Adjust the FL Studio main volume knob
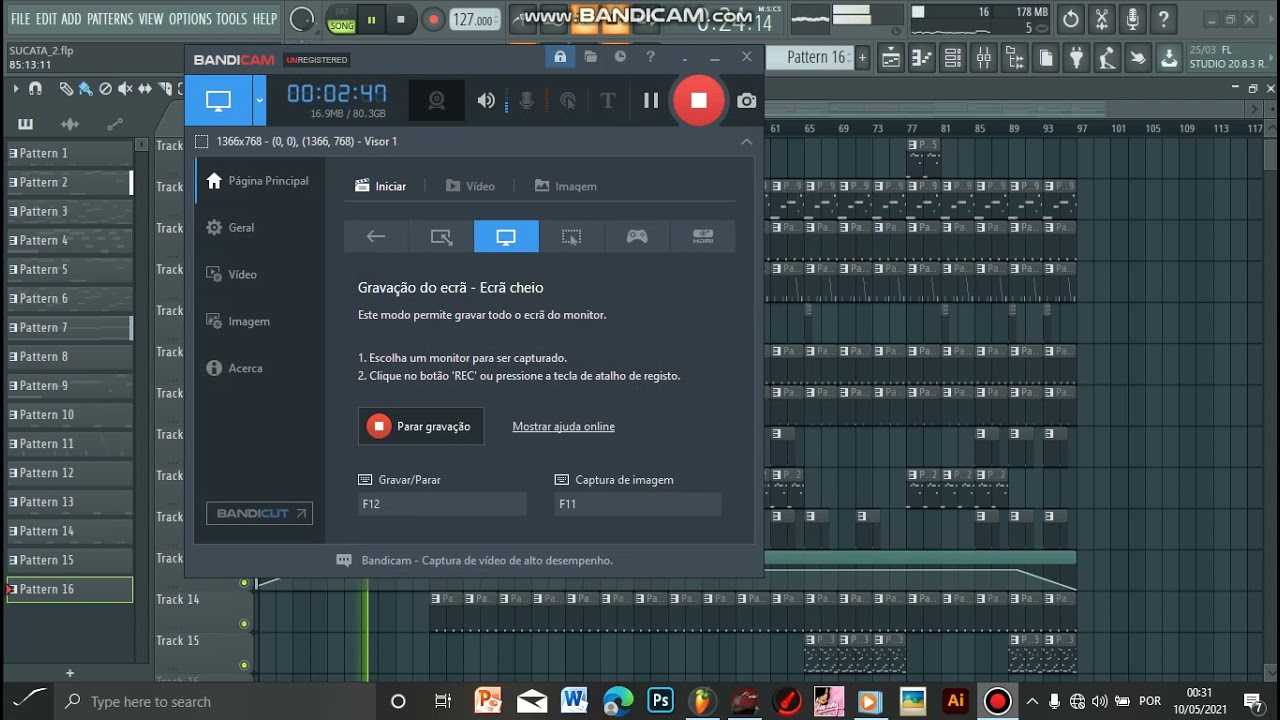Image resolution: width=1280 pixels, height=720 pixels. click(301, 19)
